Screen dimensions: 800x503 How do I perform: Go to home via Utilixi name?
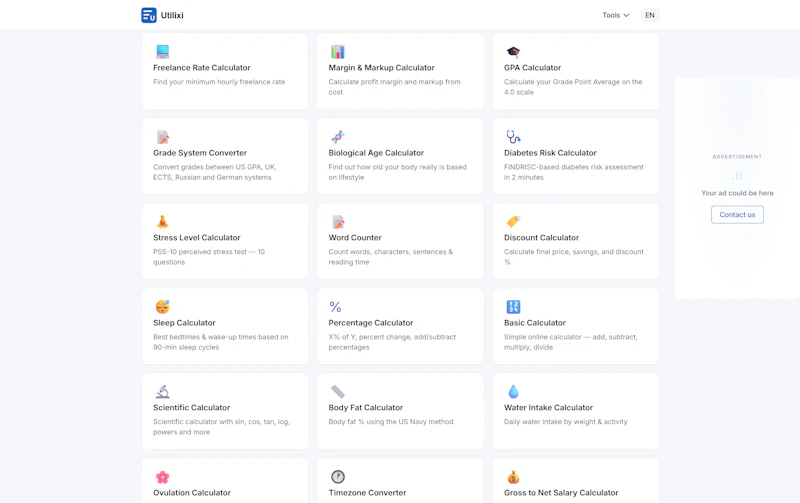point(172,15)
